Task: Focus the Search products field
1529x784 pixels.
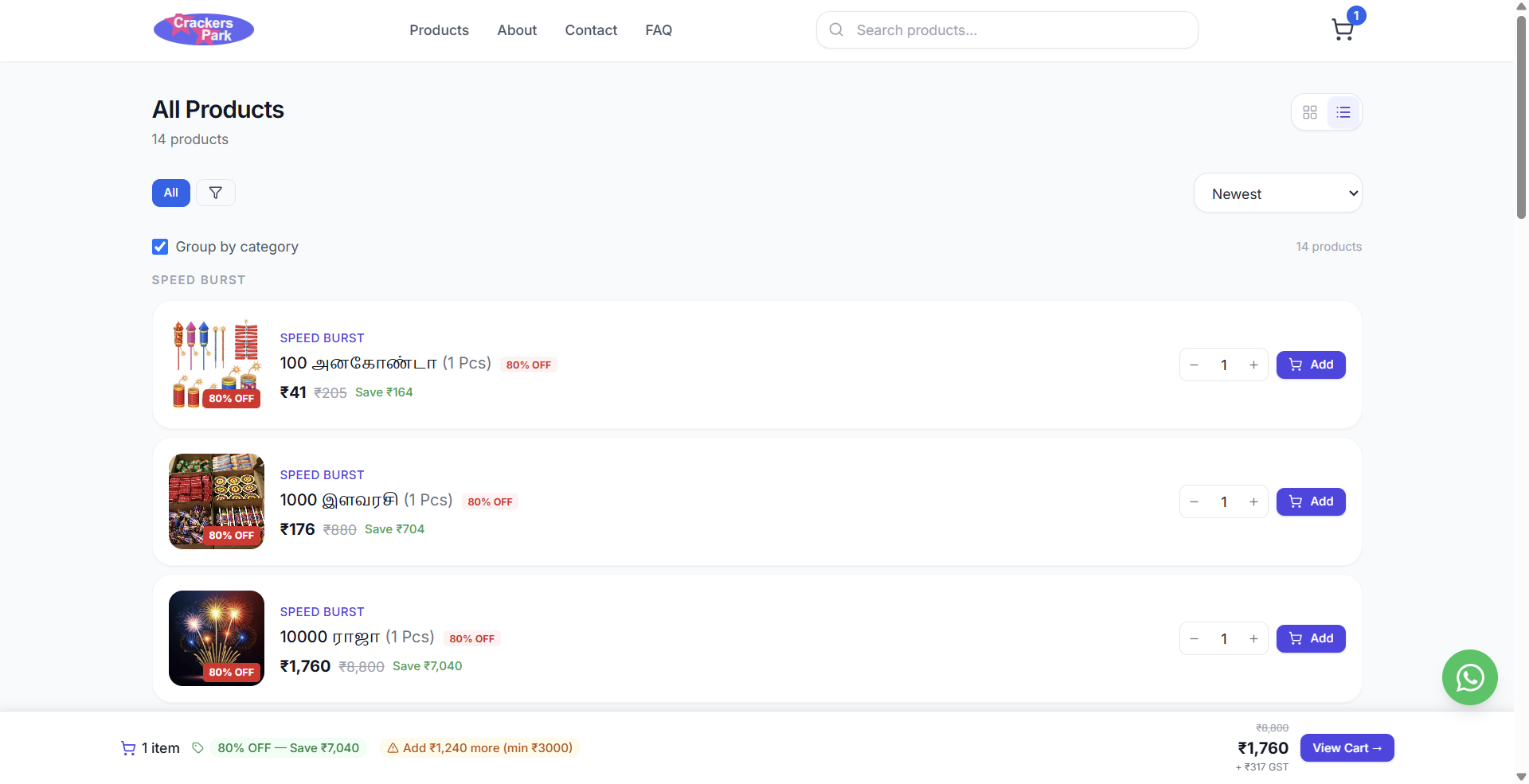Action: coord(1007,30)
